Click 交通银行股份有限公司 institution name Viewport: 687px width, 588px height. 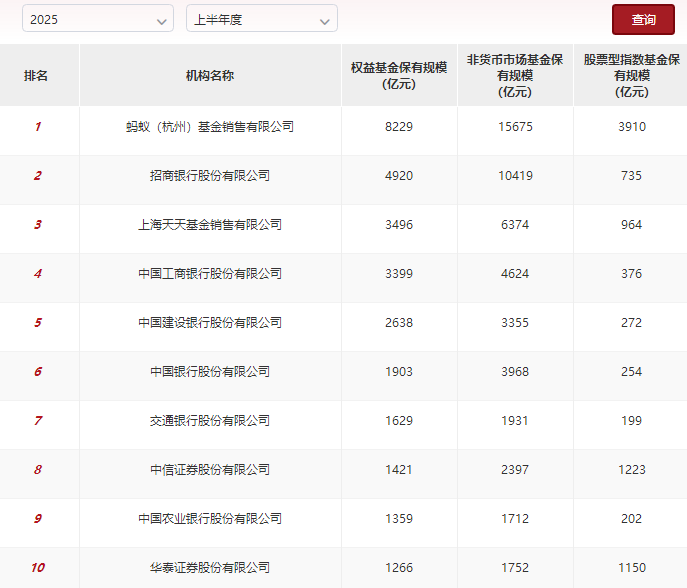[210, 421]
